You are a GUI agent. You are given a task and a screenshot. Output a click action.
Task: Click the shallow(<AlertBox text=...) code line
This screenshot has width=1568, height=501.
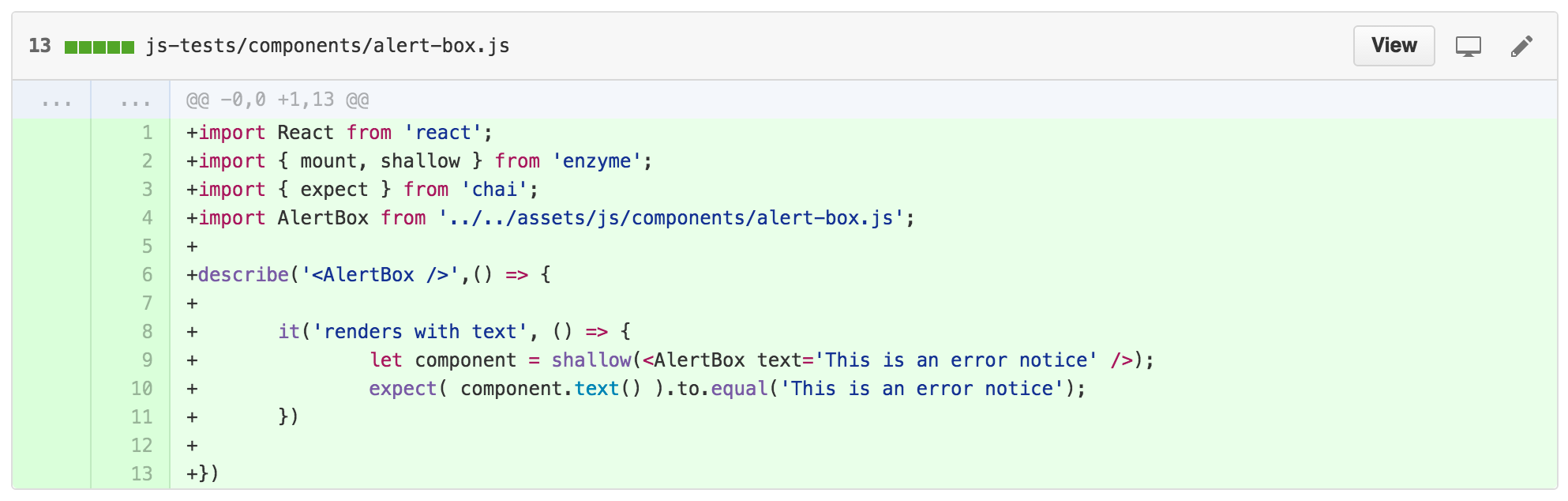coord(670,360)
